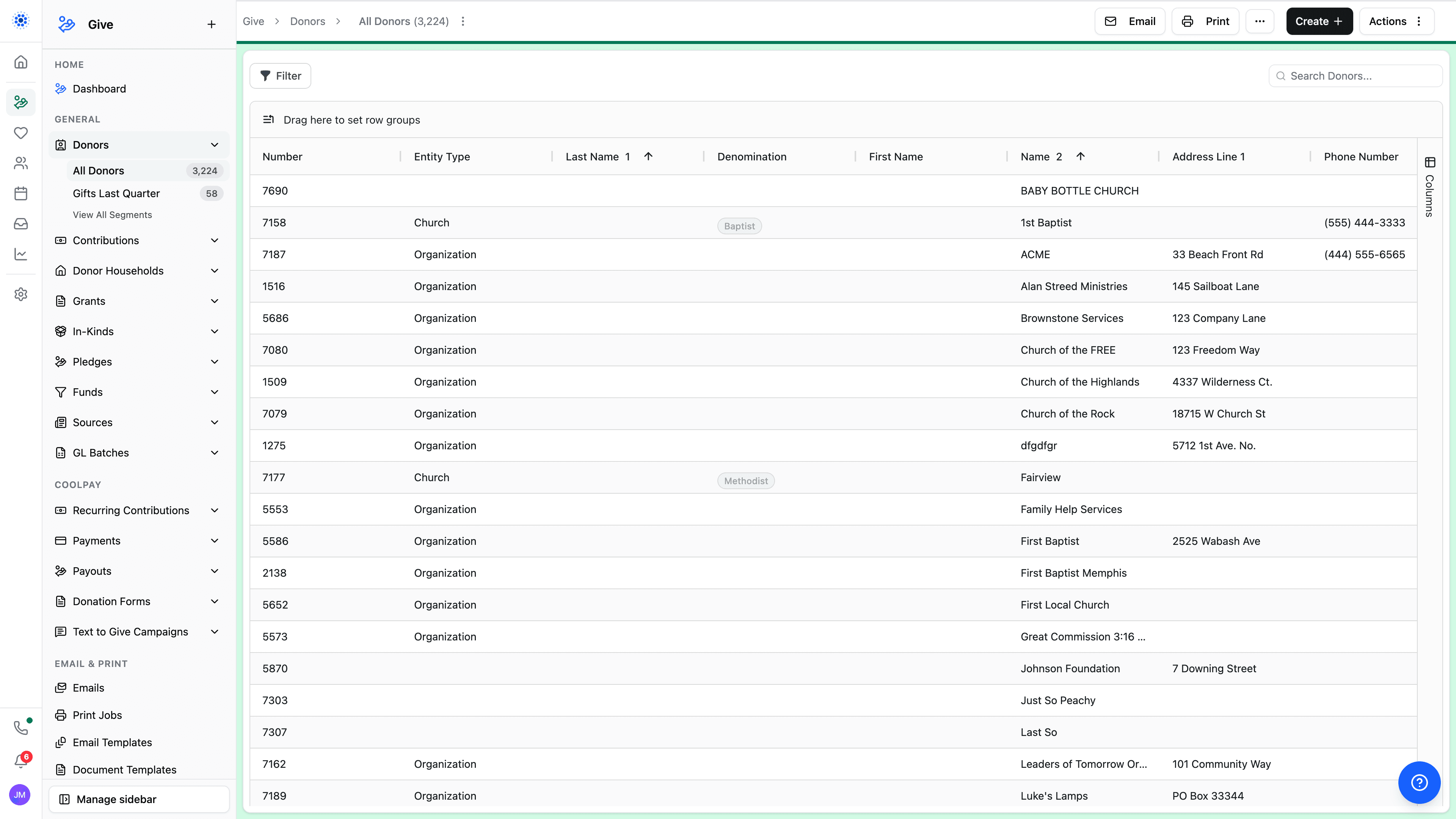This screenshot has height=819, width=1456.
Task: Click the Email button
Action: pos(1130,22)
